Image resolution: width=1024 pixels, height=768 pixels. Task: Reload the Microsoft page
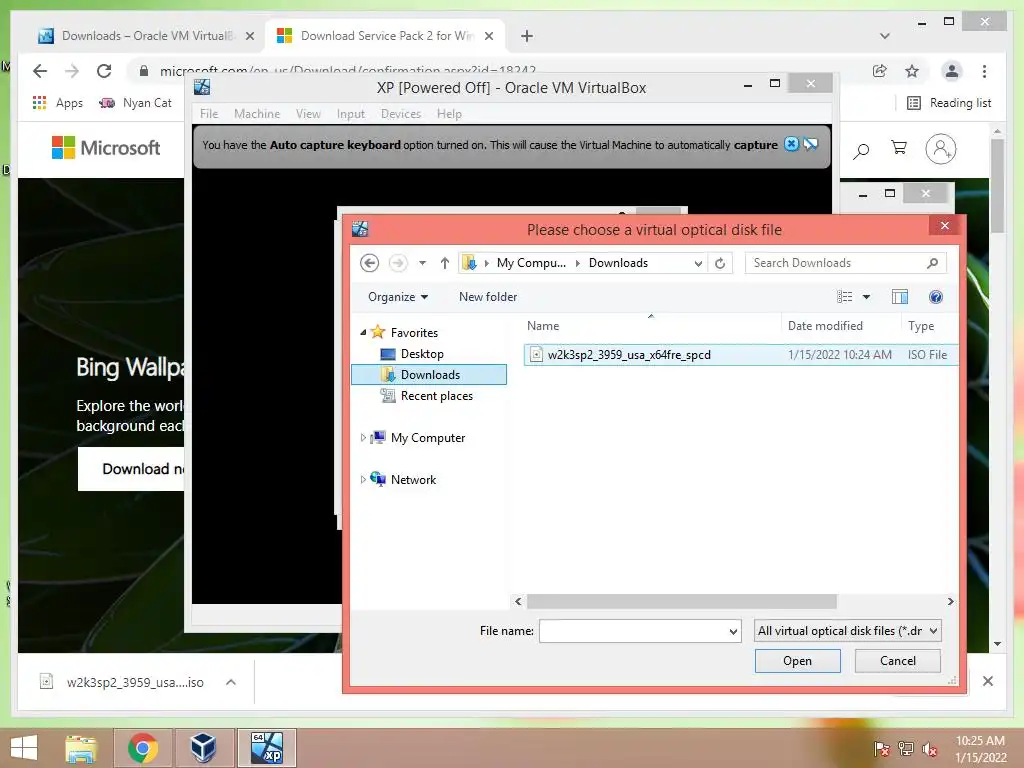point(104,71)
